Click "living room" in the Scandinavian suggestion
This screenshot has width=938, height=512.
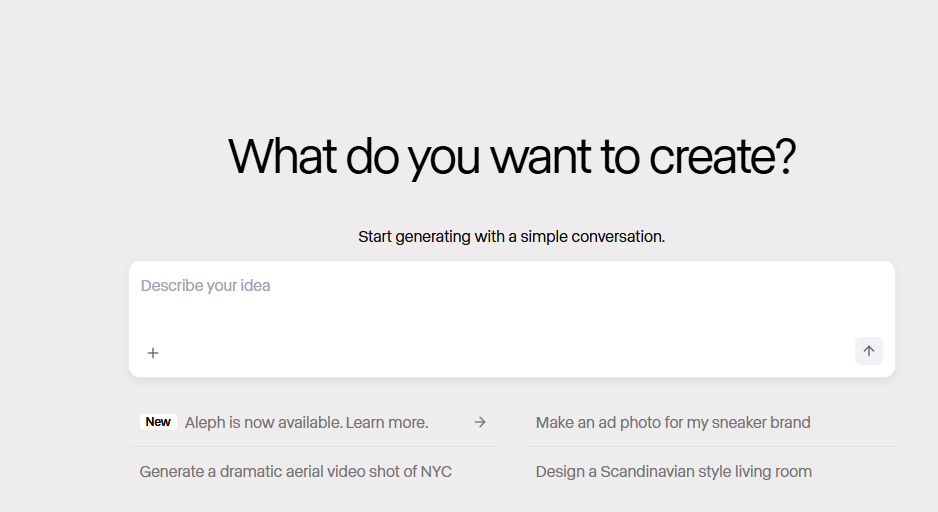[x=773, y=471]
